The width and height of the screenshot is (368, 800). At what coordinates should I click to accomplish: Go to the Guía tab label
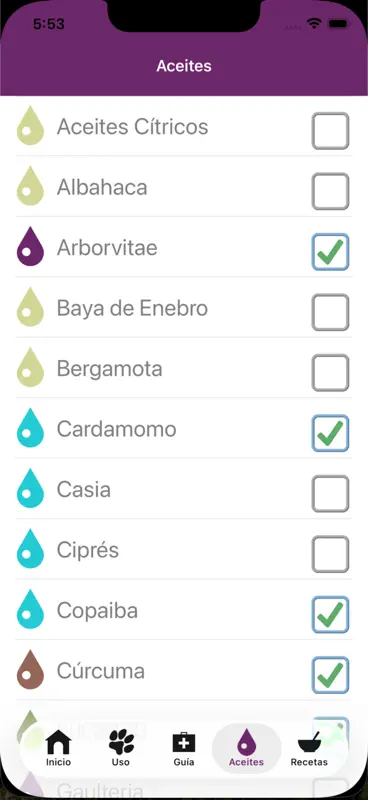click(184, 762)
